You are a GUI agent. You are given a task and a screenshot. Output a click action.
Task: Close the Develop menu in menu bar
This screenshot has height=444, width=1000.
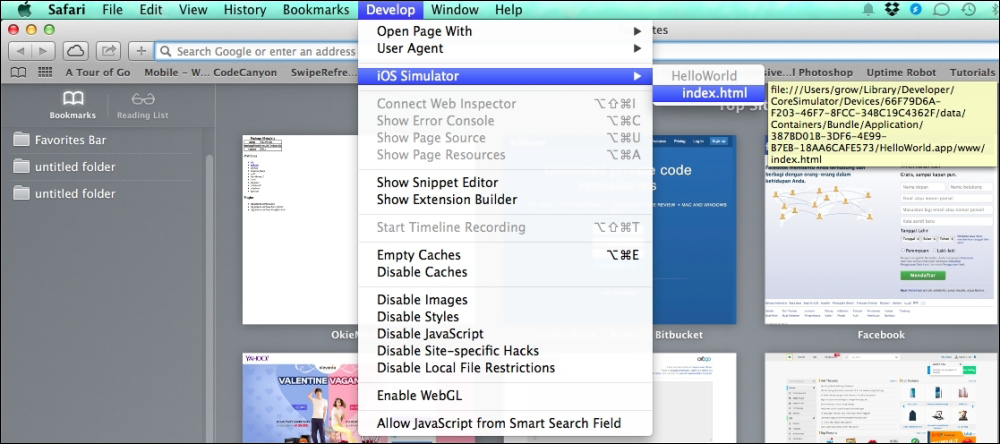[390, 10]
